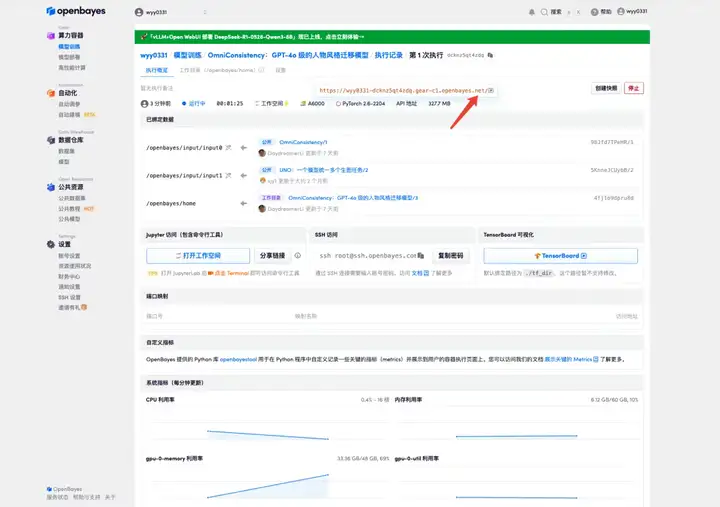The image size is (720, 507).
Task: Select 公共教程 HOT in the sidebar
Action: 76,209
